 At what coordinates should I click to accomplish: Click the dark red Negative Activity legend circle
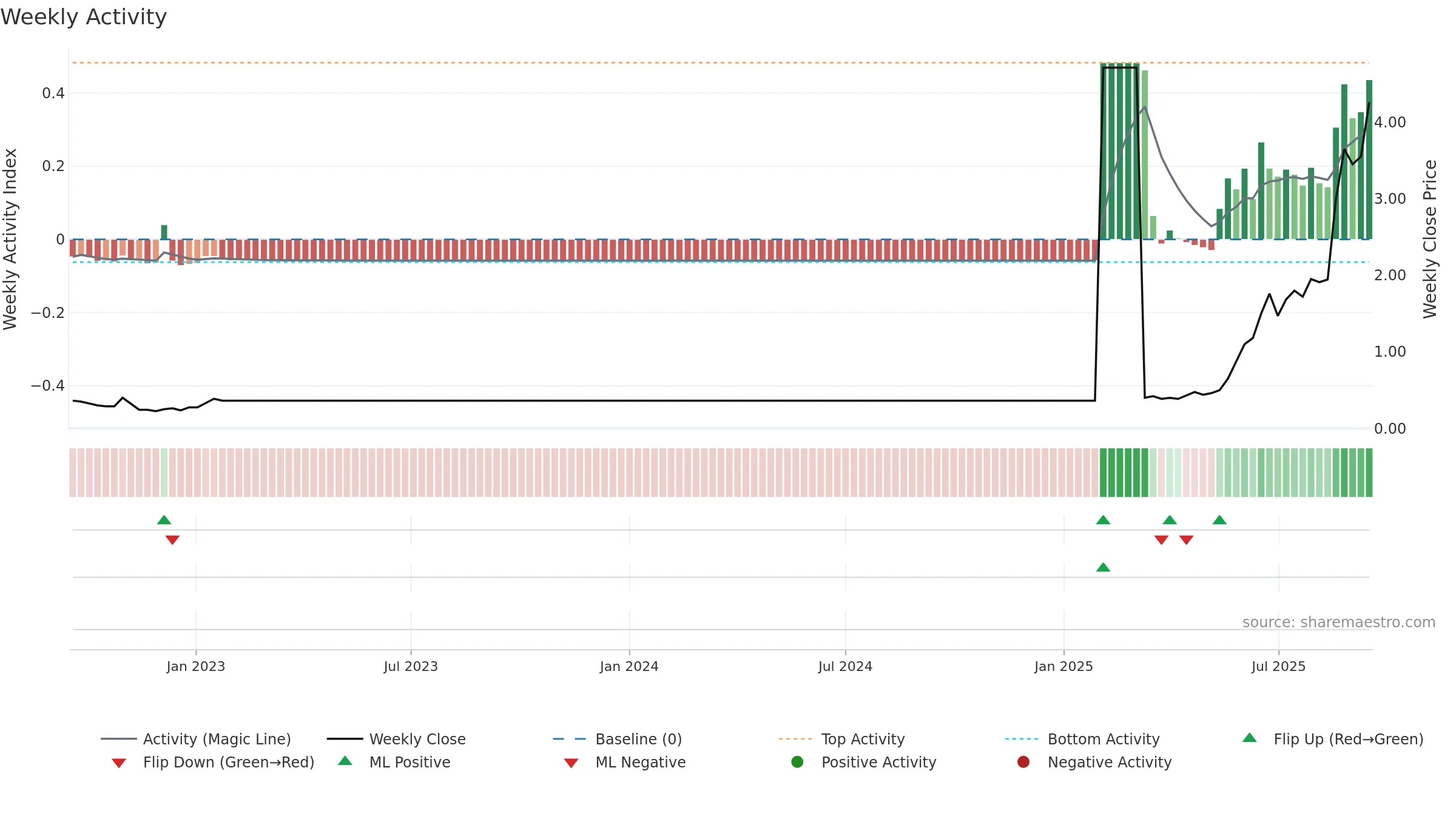tap(1023, 762)
